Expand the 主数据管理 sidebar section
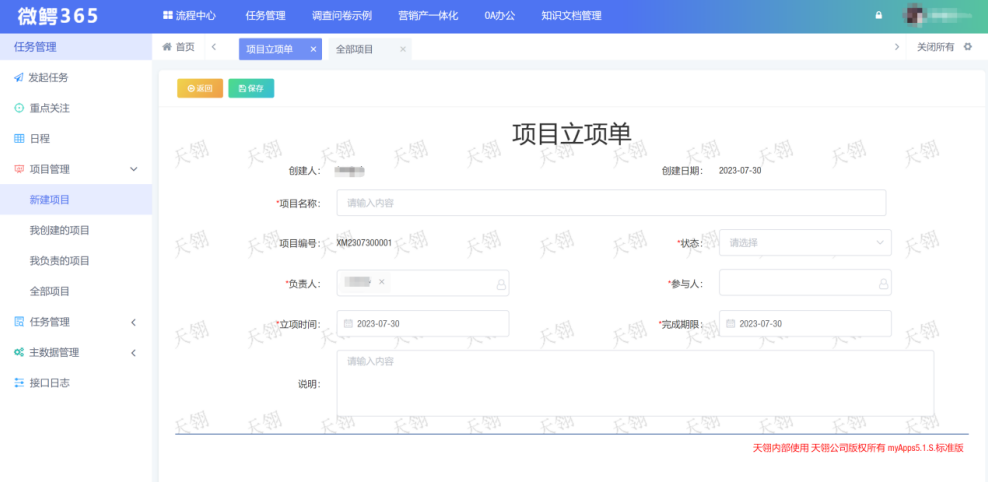 (x=134, y=353)
